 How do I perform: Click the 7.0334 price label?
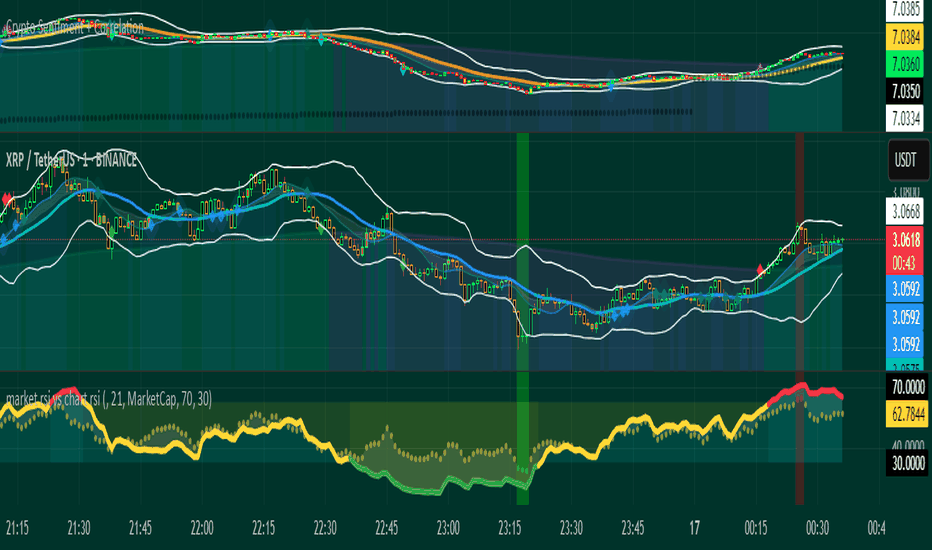906,119
